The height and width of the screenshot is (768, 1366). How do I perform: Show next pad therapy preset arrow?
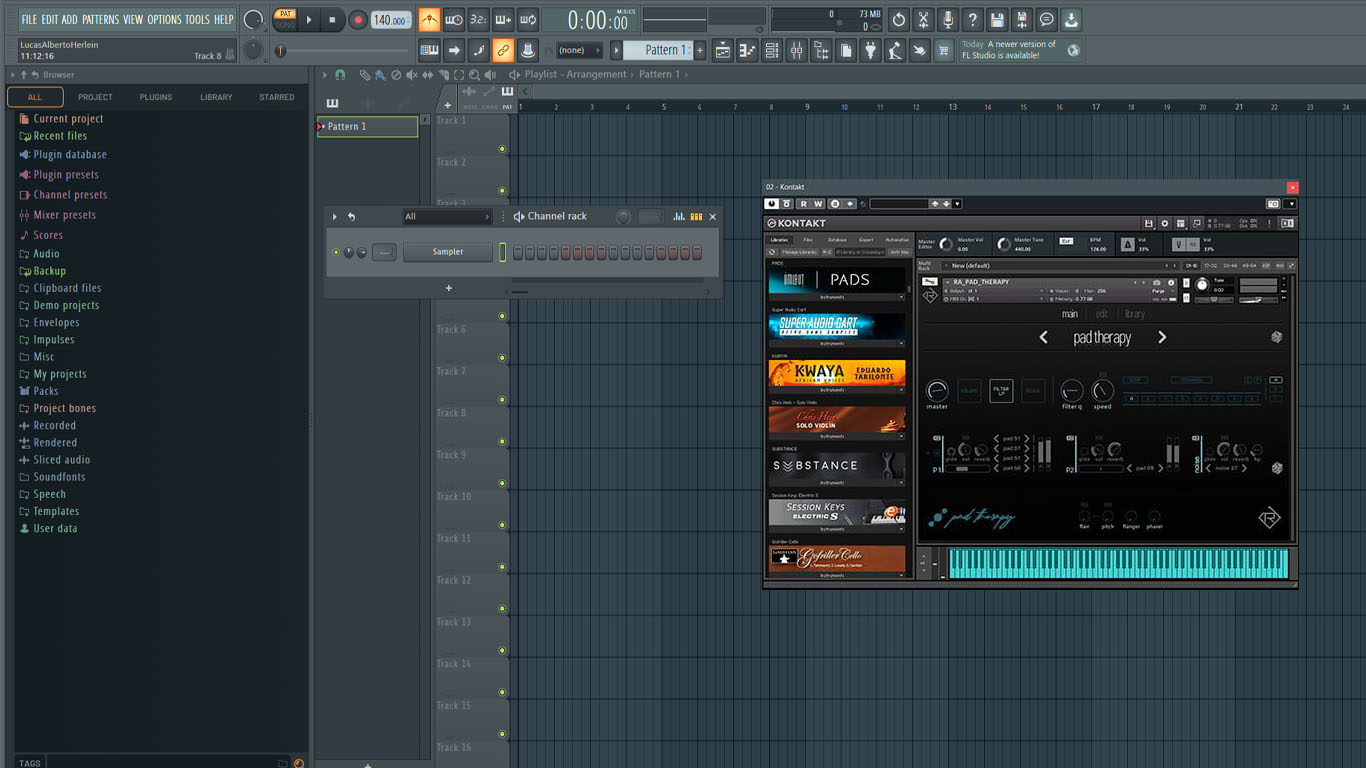coord(1162,337)
